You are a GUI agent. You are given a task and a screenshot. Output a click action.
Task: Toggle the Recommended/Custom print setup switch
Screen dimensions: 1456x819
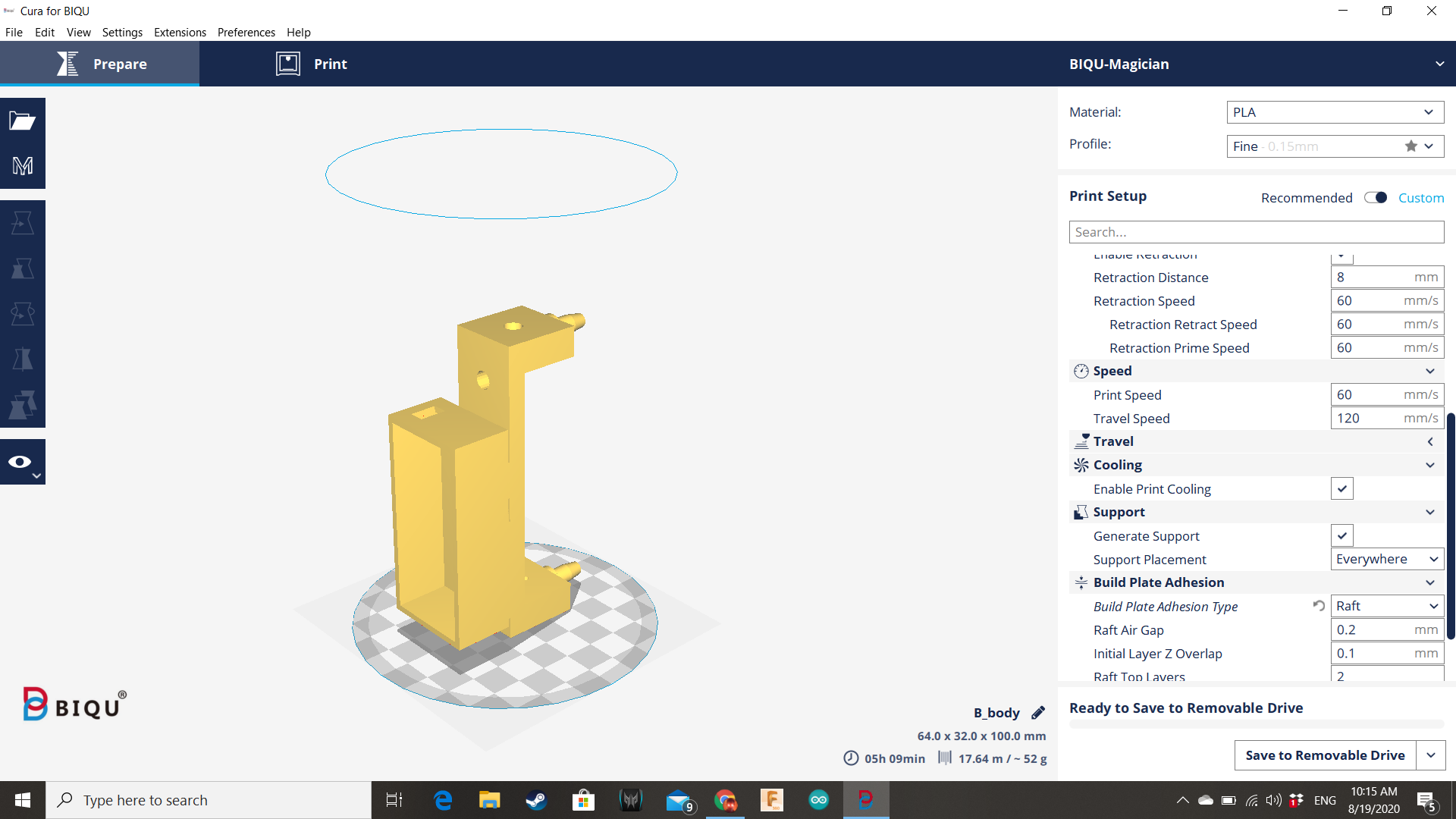[x=1376, y=198]
